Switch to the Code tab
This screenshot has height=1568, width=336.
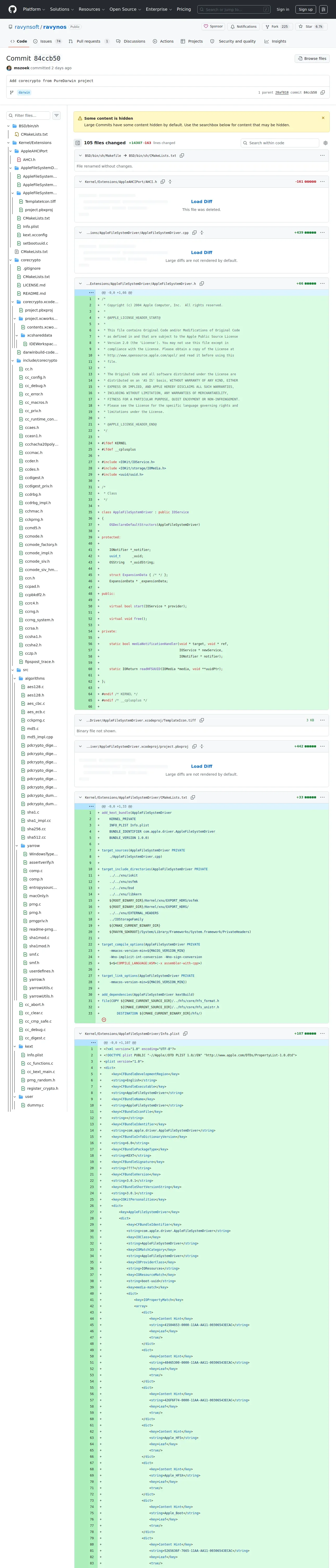[x=18, y=41]
